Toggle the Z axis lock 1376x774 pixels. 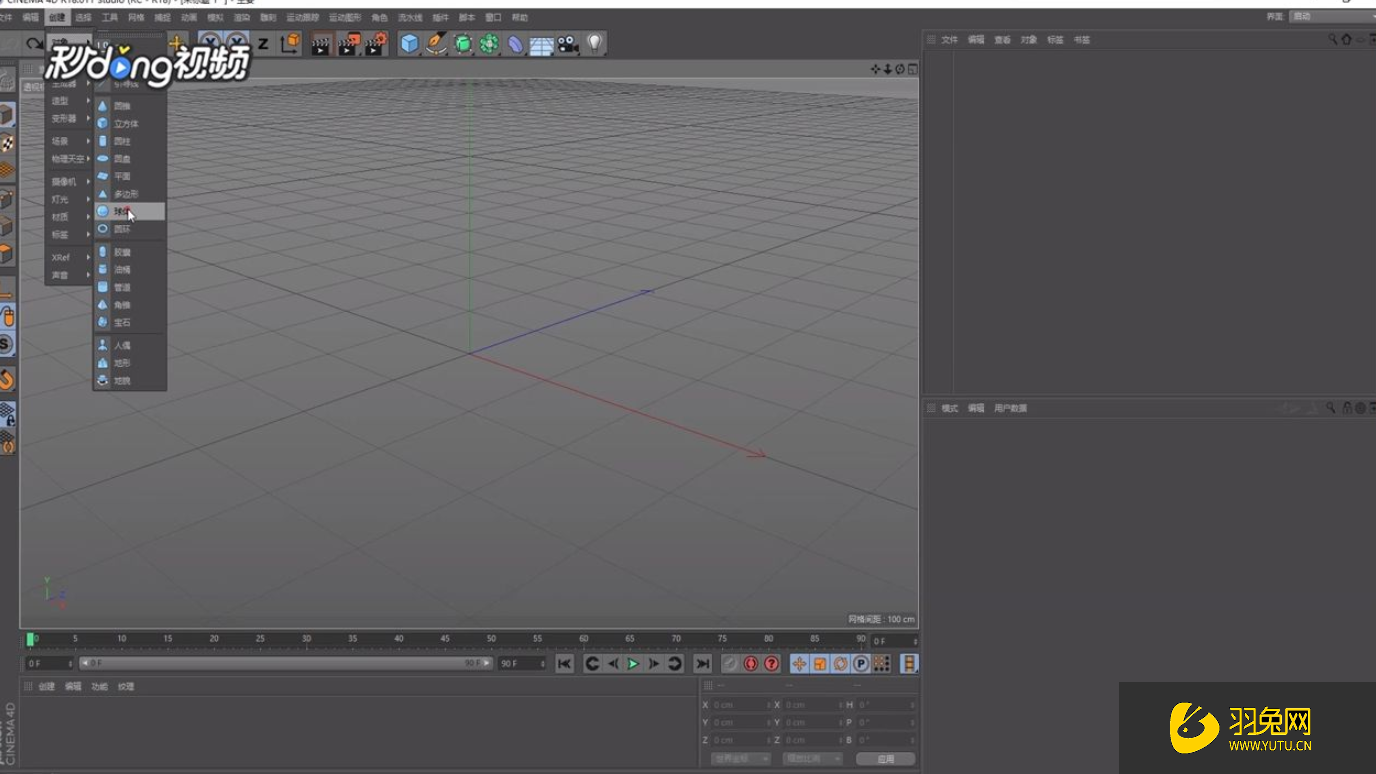(x=263, y=43)
